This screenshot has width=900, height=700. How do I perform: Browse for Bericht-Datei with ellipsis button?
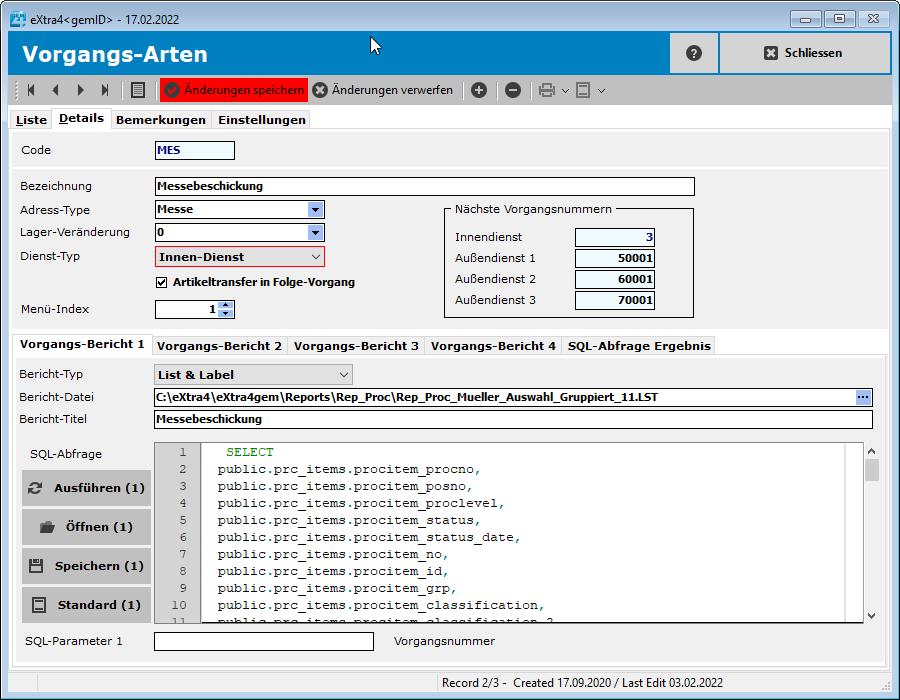pyautogui.click(x=863, y=397)
